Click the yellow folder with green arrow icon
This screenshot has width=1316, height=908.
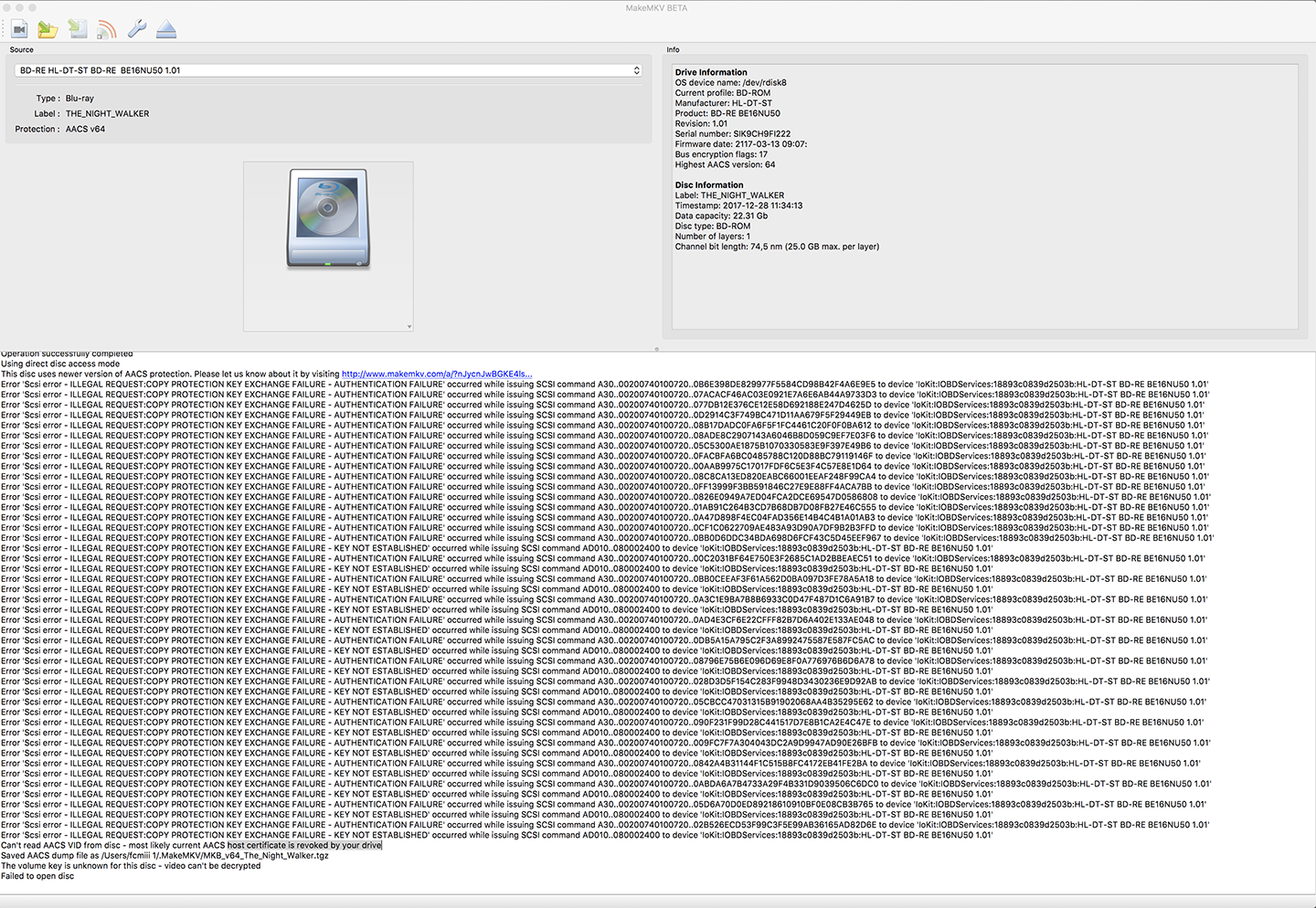pyautogui.click(x=48, y=29)
